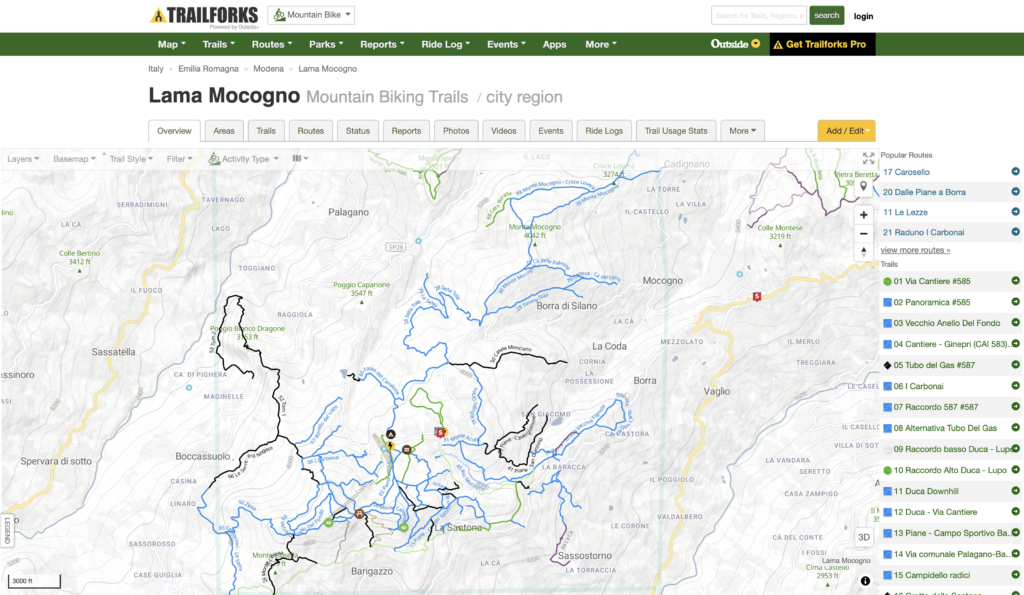Focus the trails search input field
Screen dimensions: 1024x595
[x=759, y=15]
